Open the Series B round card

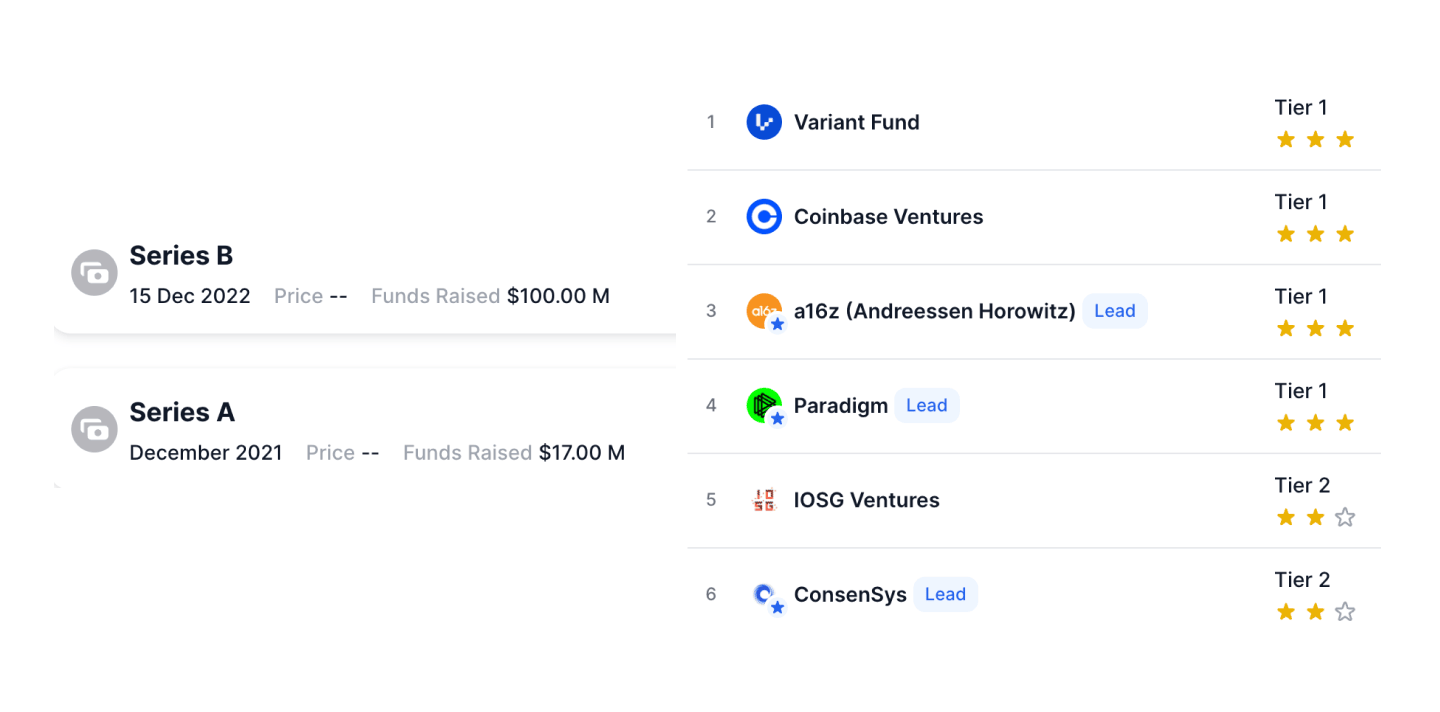click(365, 274)
